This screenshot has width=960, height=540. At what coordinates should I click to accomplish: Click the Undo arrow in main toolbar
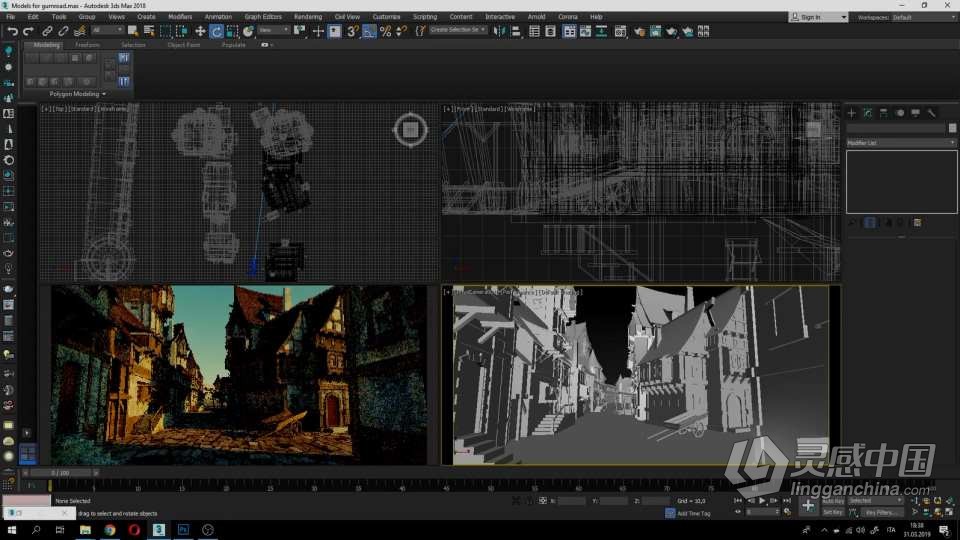coord(13,31)
